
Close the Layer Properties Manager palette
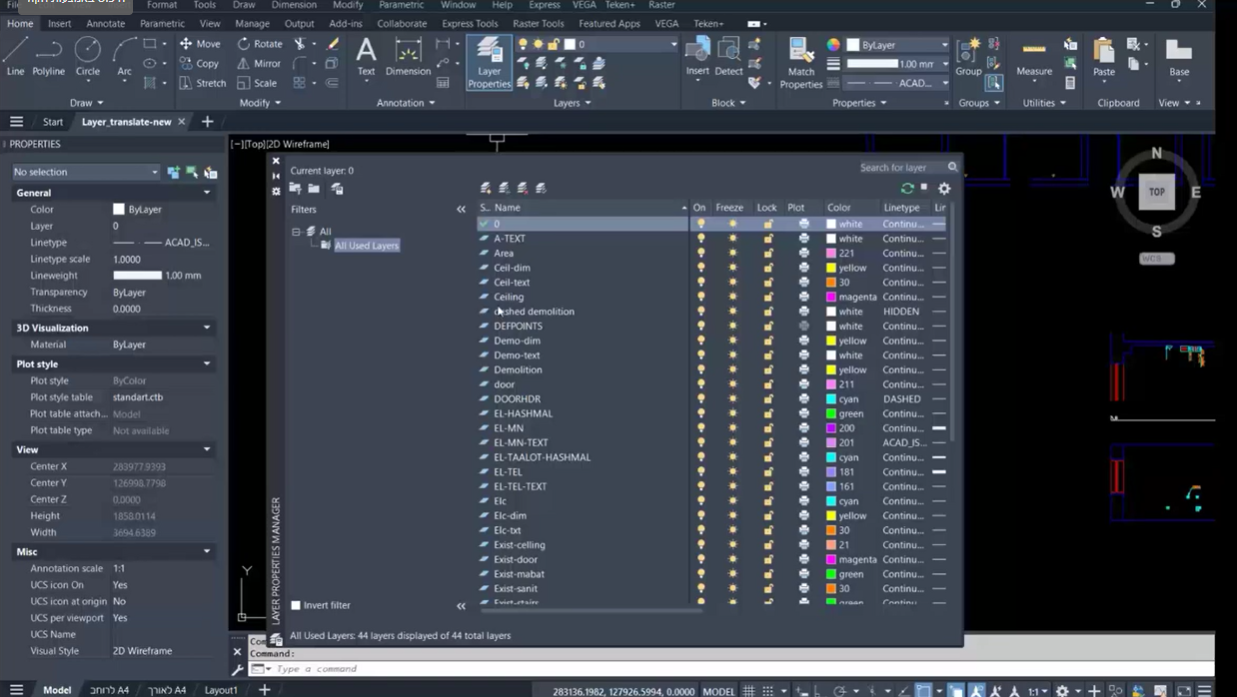pyautogui.click(x=276, y=160)
